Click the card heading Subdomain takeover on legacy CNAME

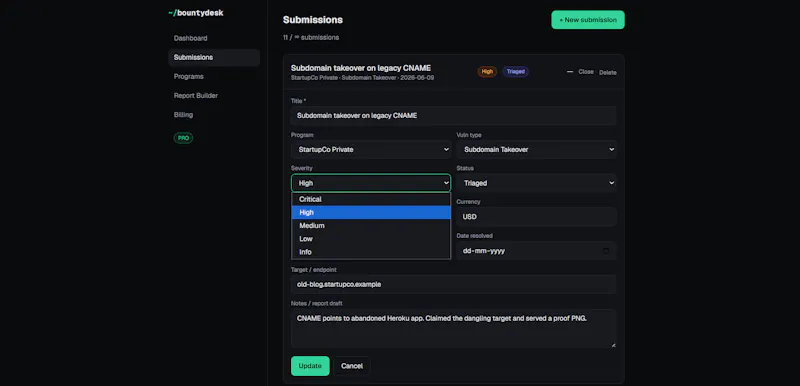coord(361,68)
